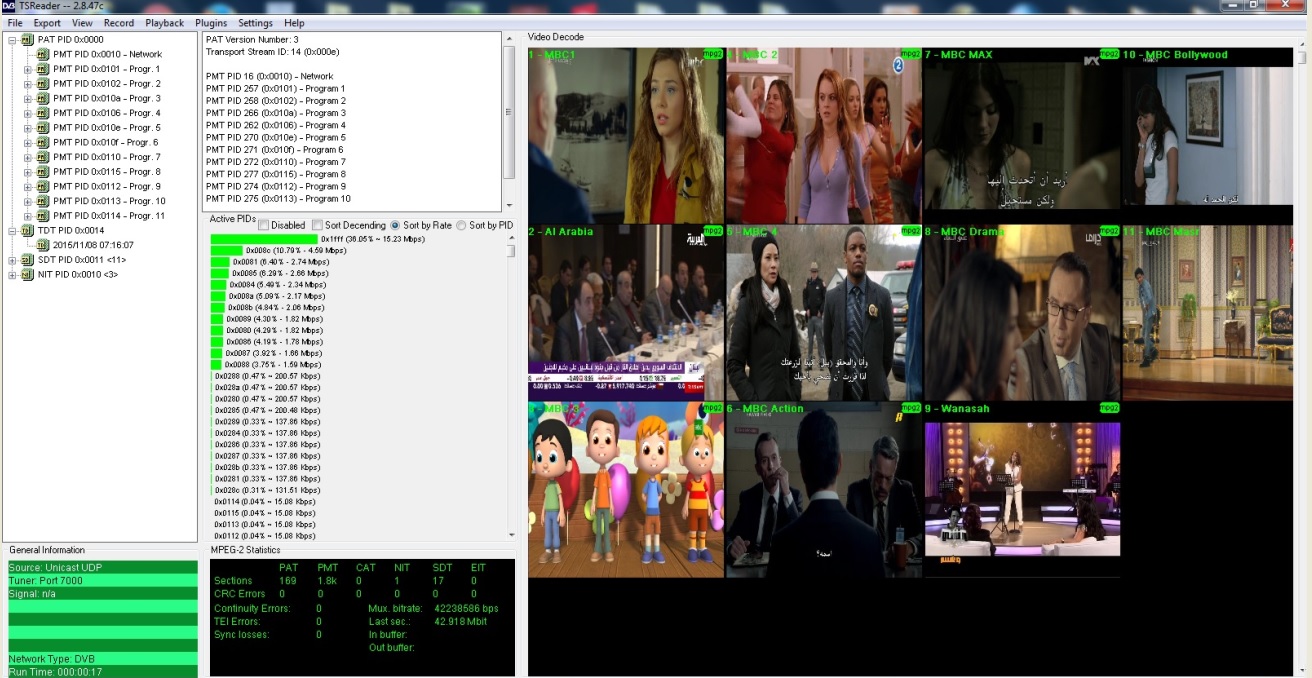Click the 'Transport Stream ID: 14' line

[x=268, y=52]
